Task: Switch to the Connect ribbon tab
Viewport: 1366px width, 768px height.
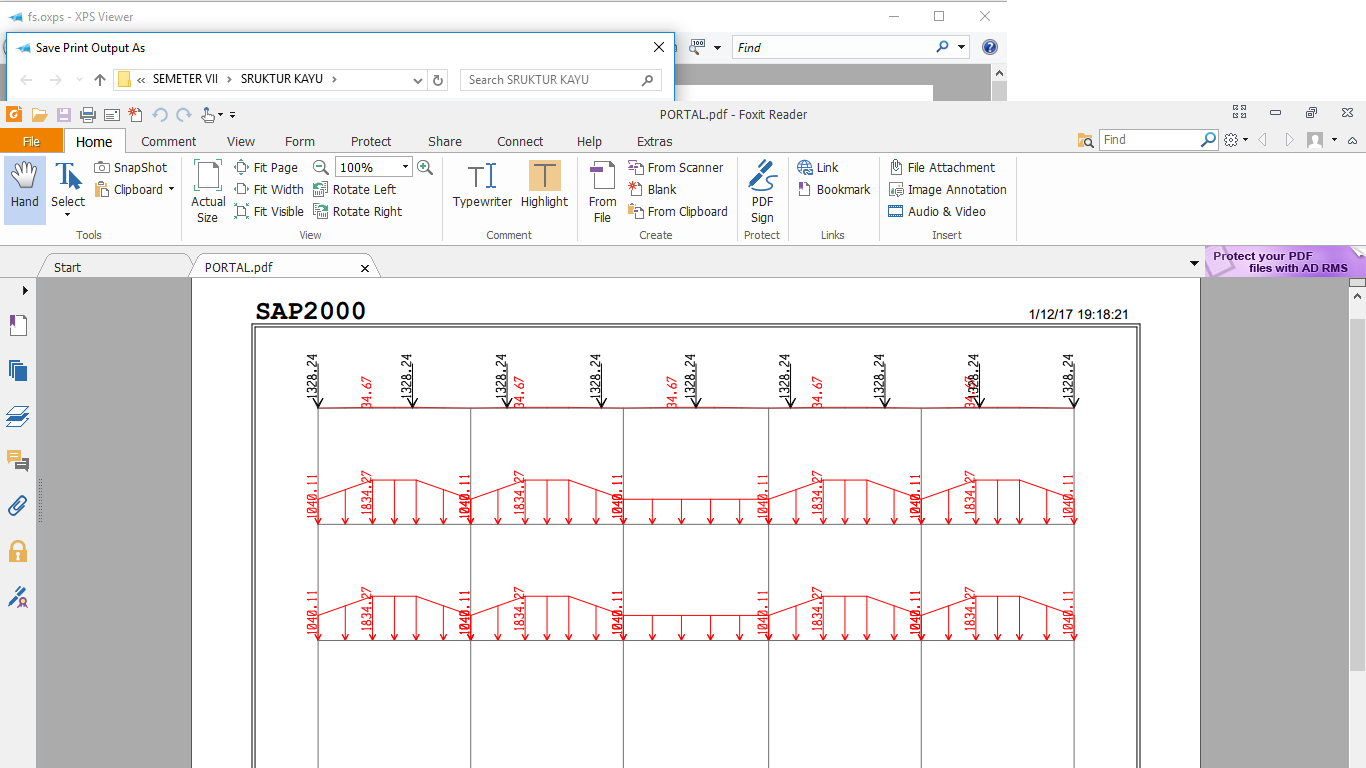Action: pos(520,141)
